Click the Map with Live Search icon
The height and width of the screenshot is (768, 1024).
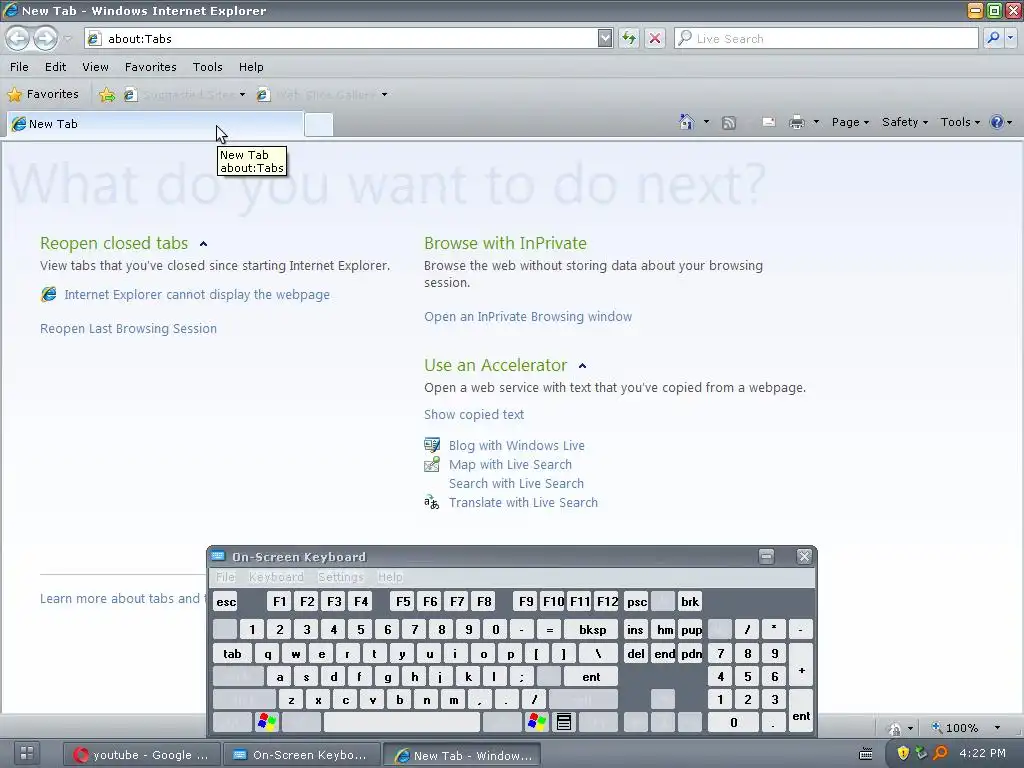pos(432,464)
